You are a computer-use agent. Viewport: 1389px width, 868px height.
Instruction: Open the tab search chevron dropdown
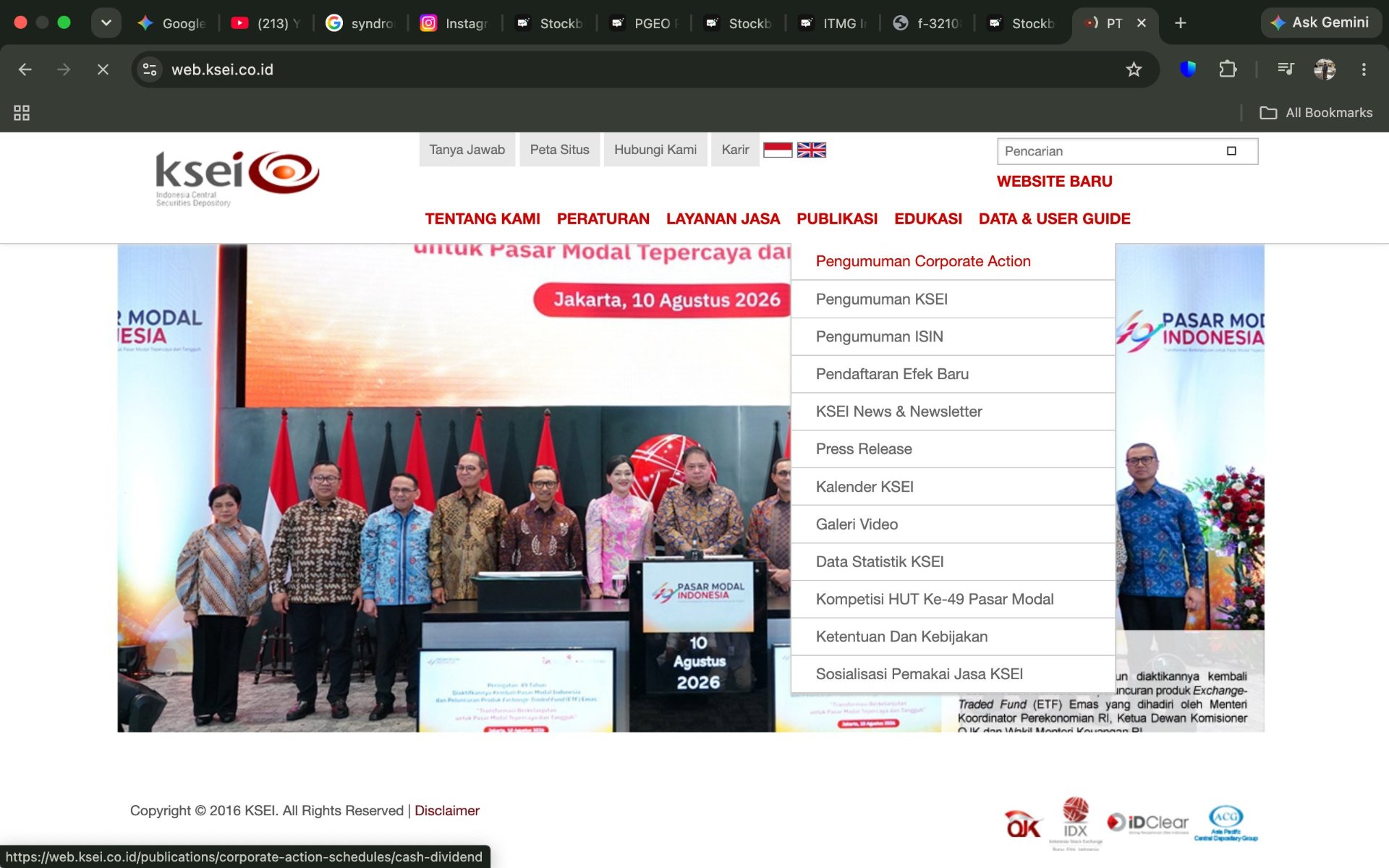(106, 22)
